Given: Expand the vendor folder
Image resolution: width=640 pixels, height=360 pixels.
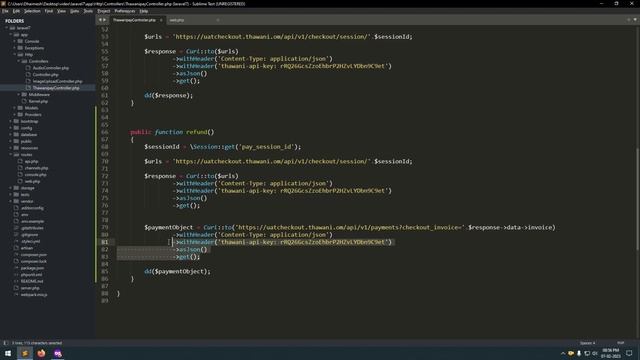Looking at the screenshot, I should 11,201.
